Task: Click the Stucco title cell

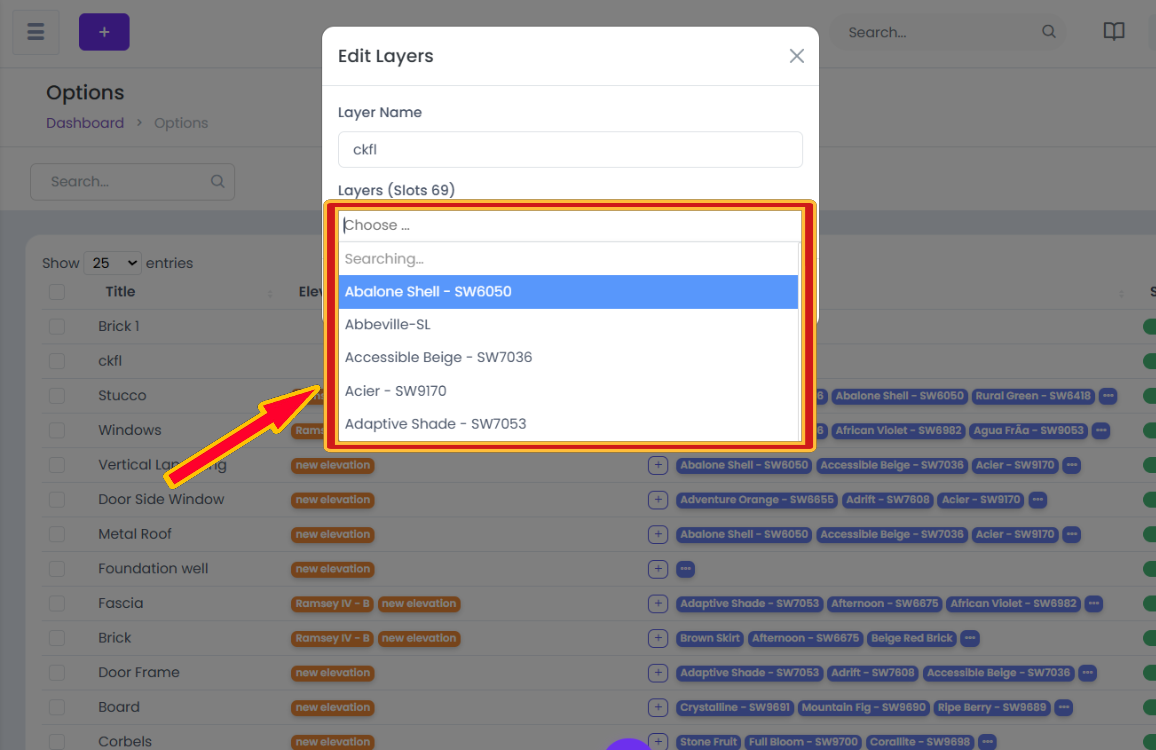Action: point(122,396)
